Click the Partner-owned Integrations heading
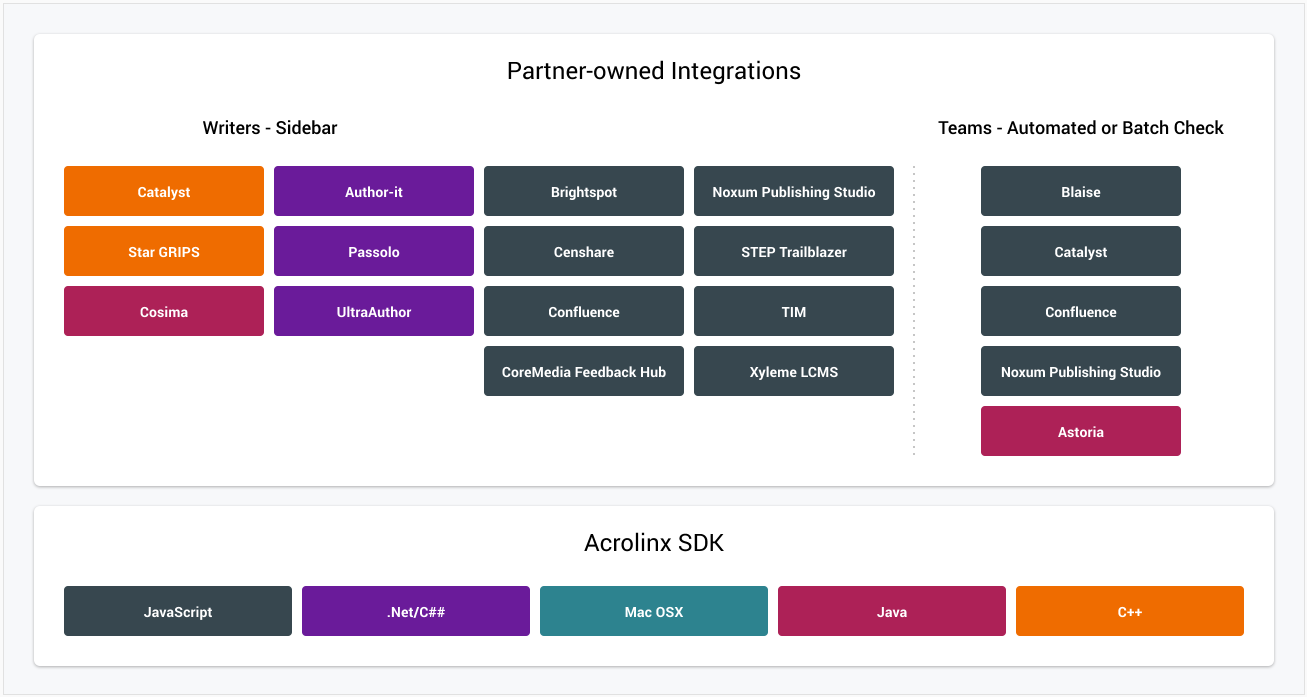 [654, 71]
